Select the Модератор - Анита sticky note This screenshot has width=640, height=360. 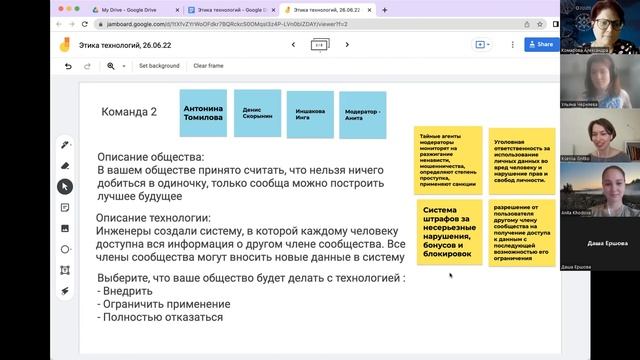click(363, 115)
